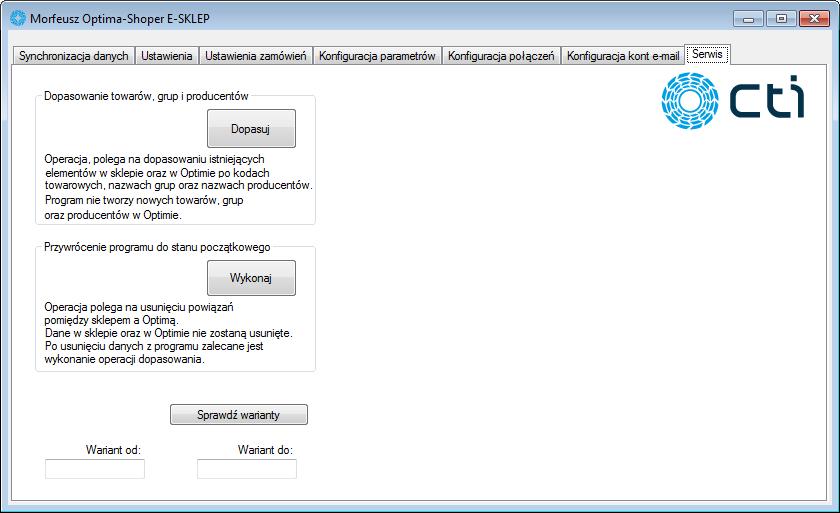Click 'Przywrócenie programu do stanu początkowego' label
Viewport: 840px width, 513px height.
coord(157,247)
